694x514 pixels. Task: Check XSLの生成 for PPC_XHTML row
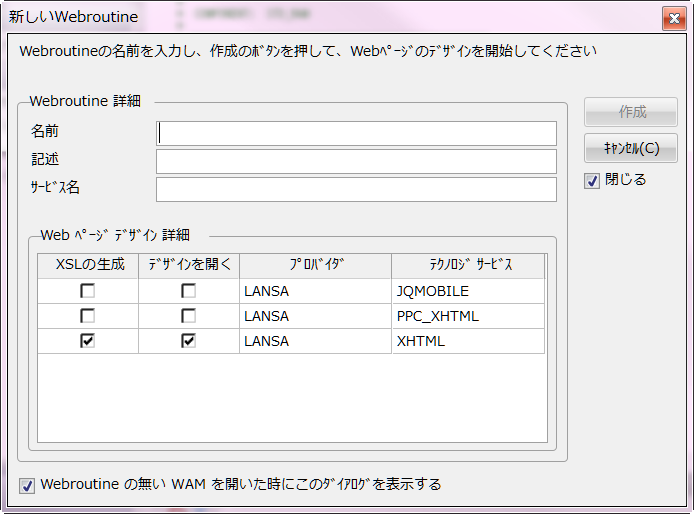click(x=88, y=316)
